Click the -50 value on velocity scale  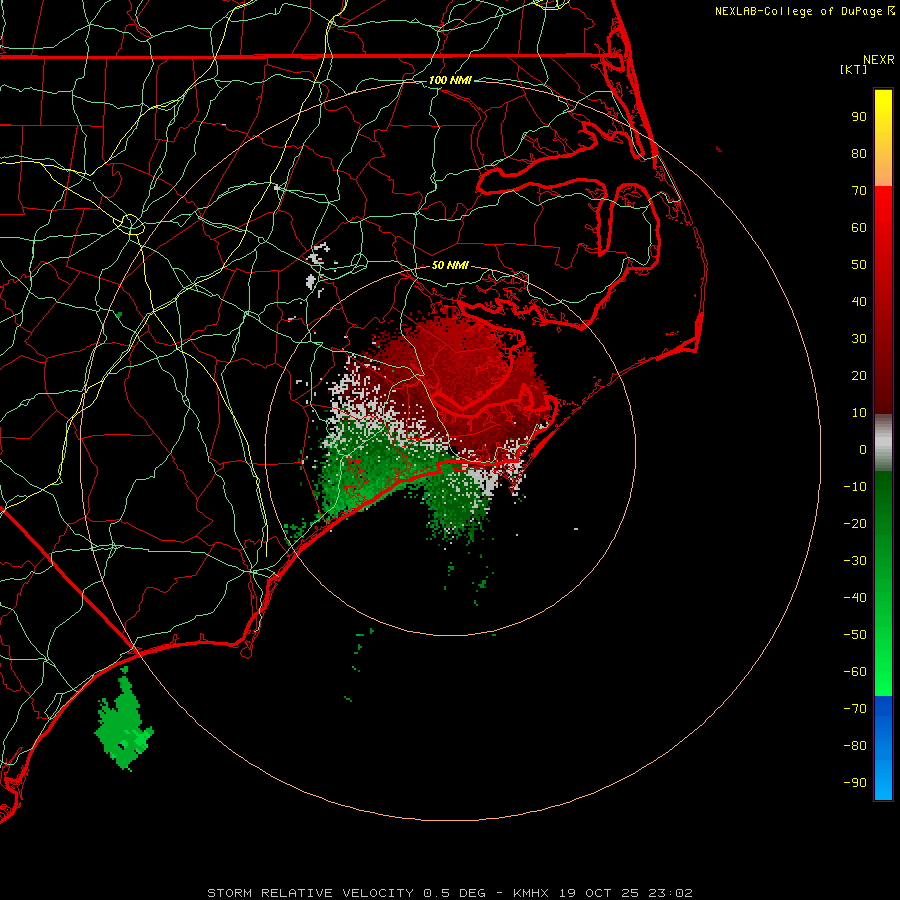tap(855, 635)
